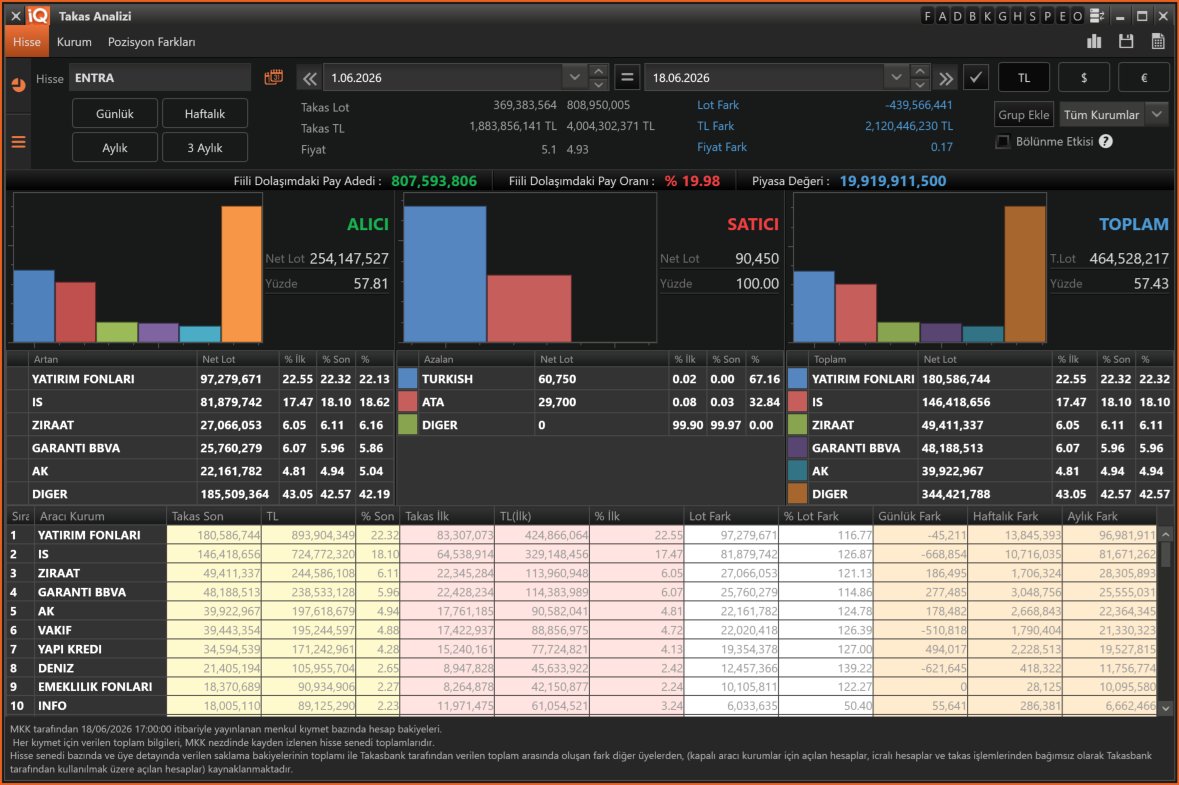Switch currency to TL

click(x=1023, y=77)
